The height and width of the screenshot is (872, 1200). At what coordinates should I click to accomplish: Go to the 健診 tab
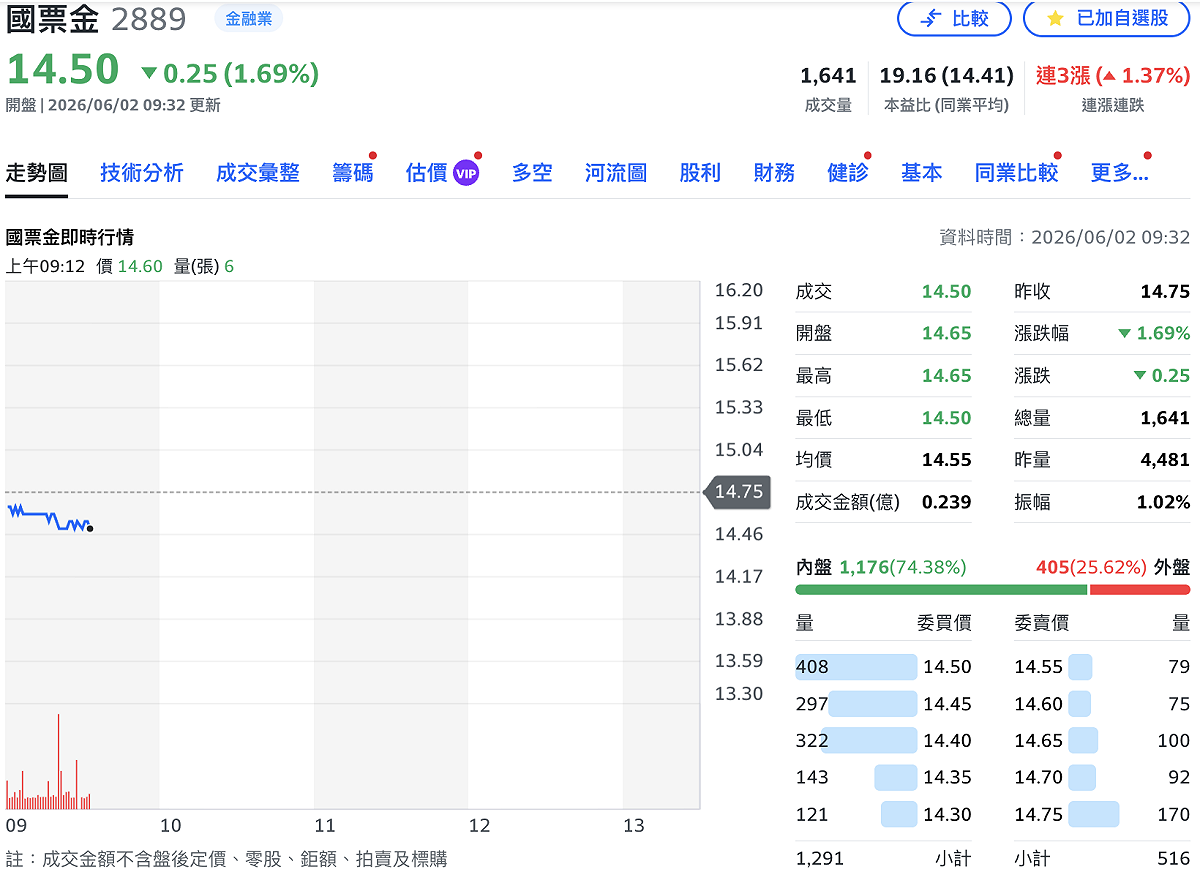[x=848, y=173]
